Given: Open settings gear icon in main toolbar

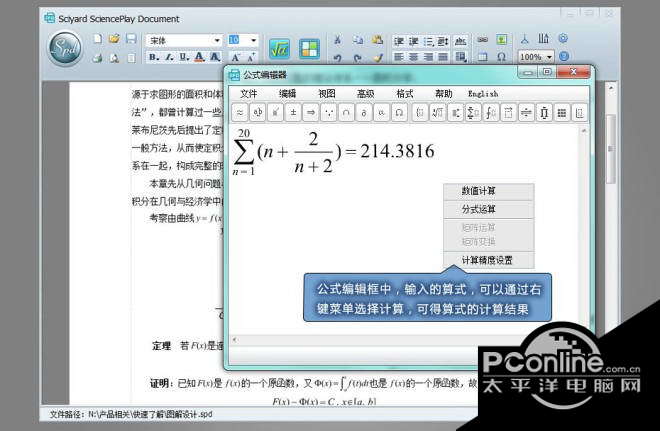Looking at the screenshot, I should tap(563, 39).
